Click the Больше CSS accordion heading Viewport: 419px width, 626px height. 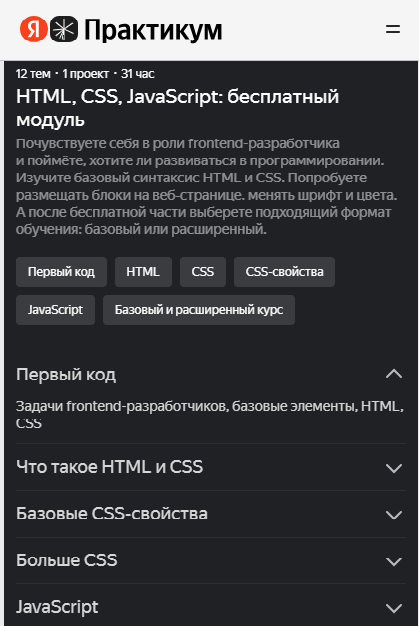click(67, 560)
